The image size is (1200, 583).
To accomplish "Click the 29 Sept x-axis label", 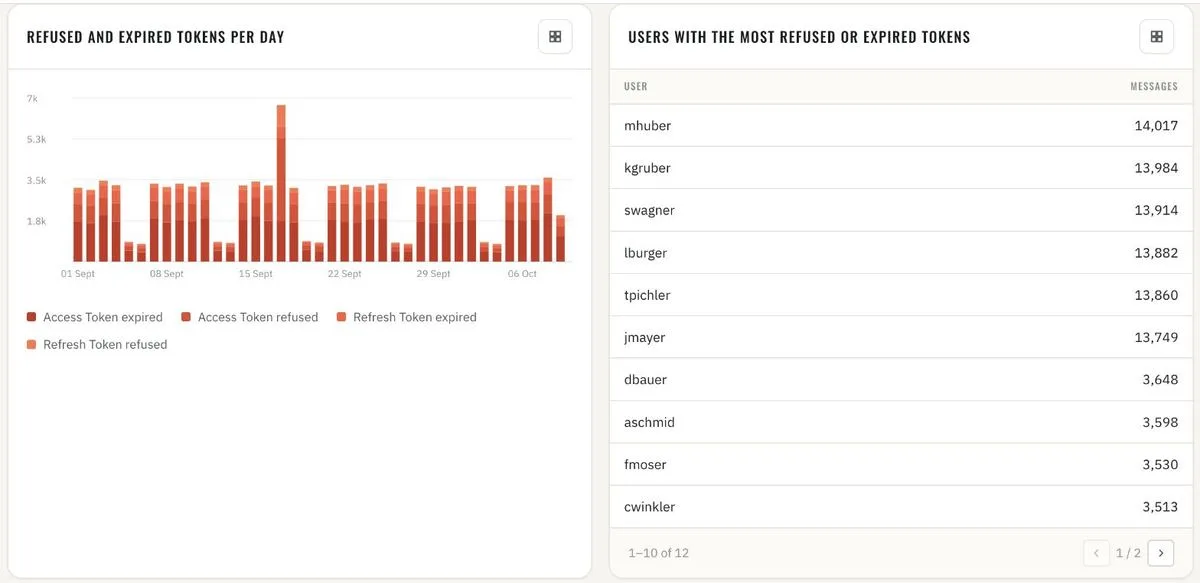I will click(x=434, y=274).
